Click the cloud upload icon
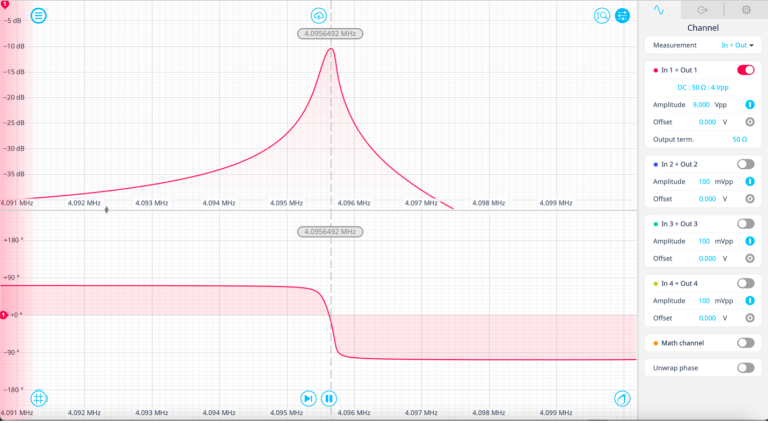The height and width of the screenshot is (423, 768). point(319,16)
